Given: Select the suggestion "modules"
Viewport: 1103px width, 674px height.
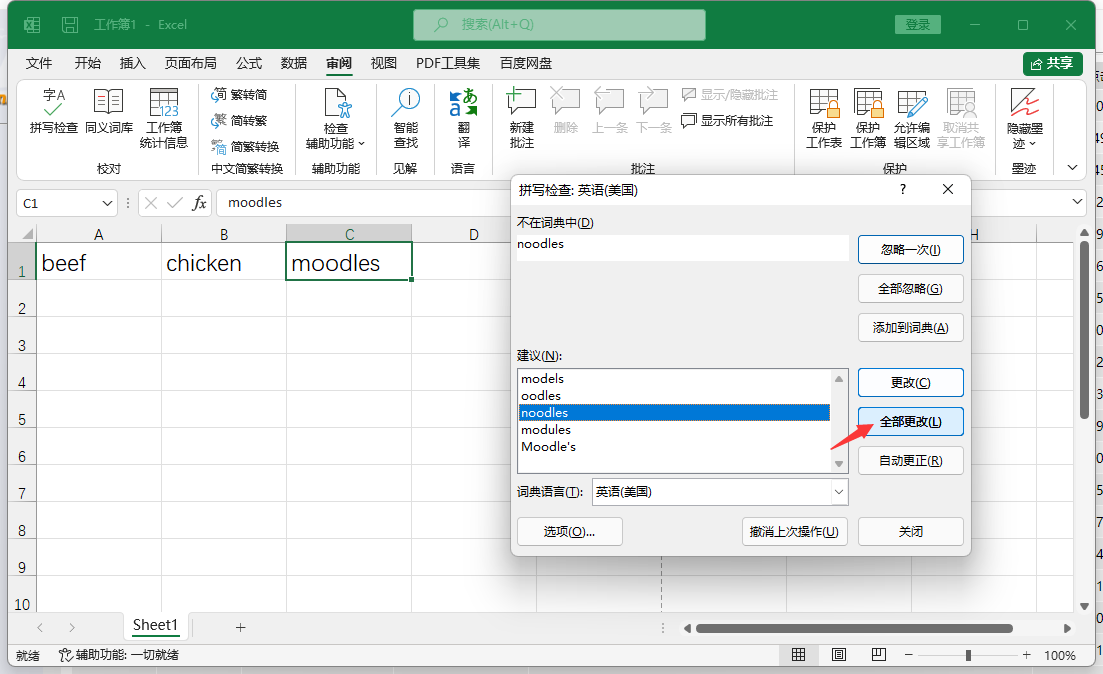Looking at the screenshot, I should 674,429.
